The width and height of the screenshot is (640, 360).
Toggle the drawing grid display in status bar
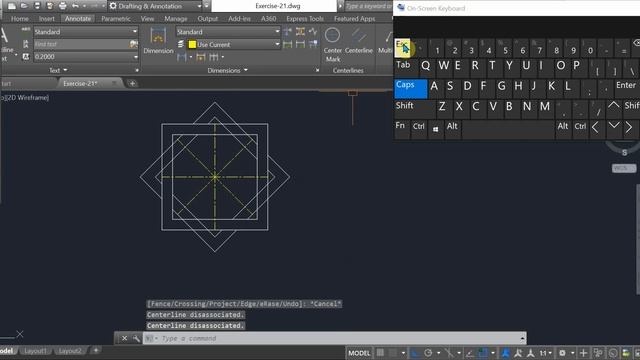pos(380,353)
